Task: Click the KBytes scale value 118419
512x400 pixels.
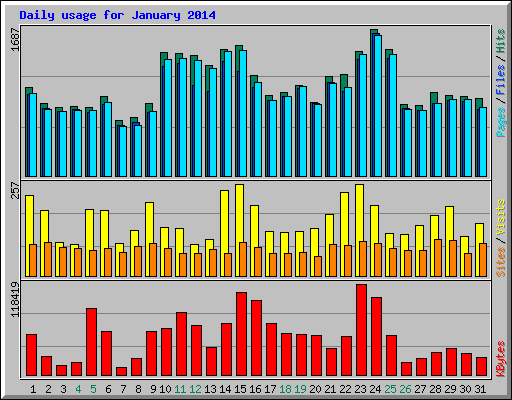Action: pyautogui.click(x=15, y=299)
